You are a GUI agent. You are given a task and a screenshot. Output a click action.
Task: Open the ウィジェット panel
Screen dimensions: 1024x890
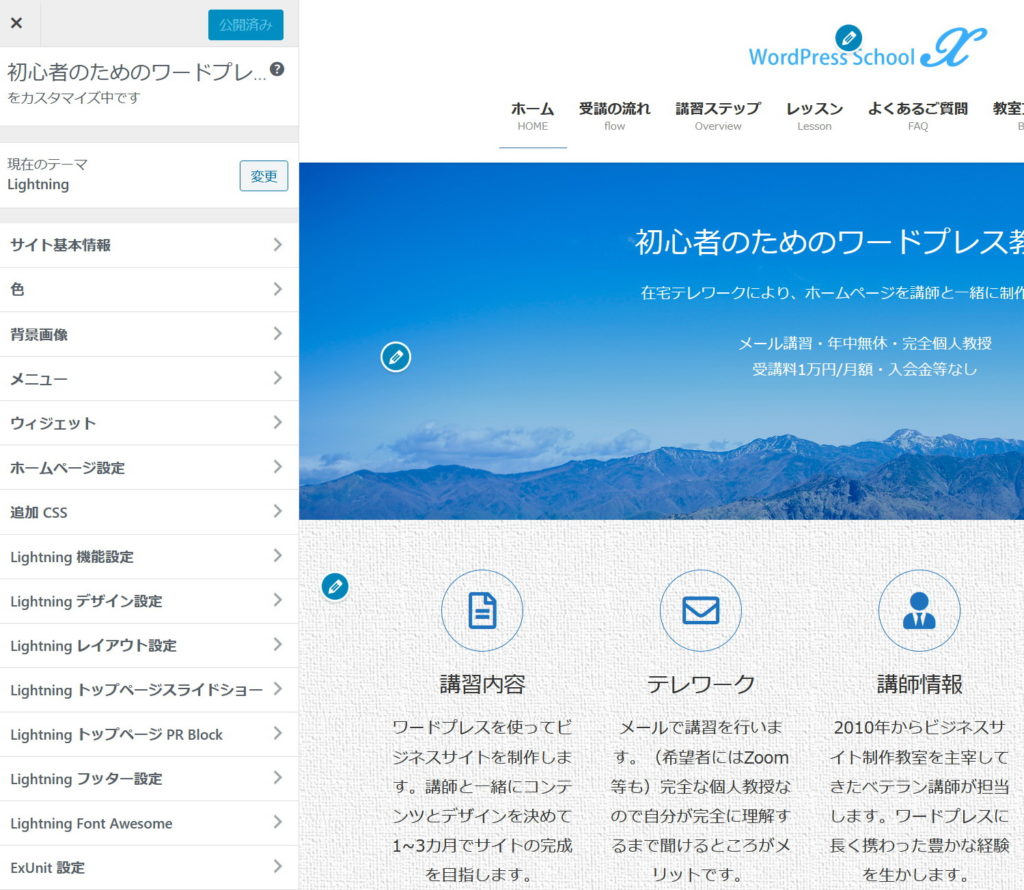(149, 423)
